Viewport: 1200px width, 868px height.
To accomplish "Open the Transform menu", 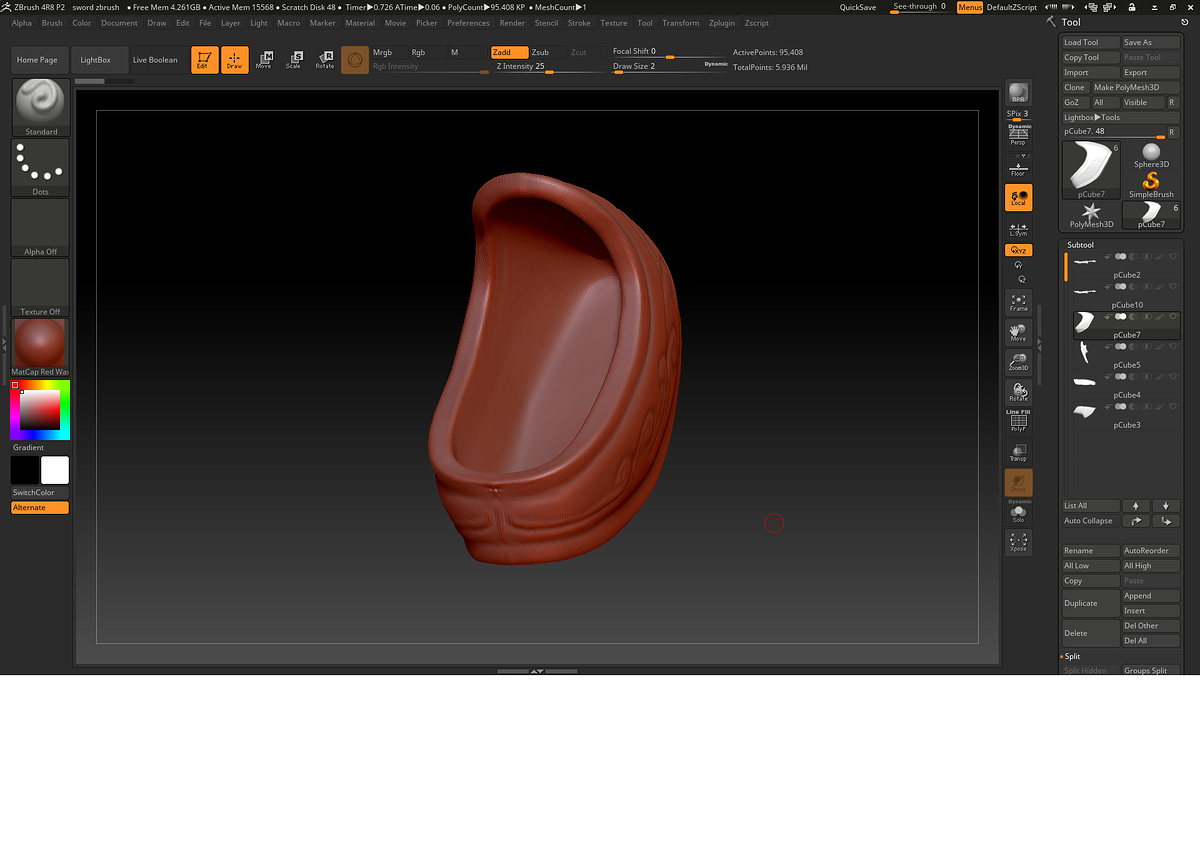I will pos(680,23).
